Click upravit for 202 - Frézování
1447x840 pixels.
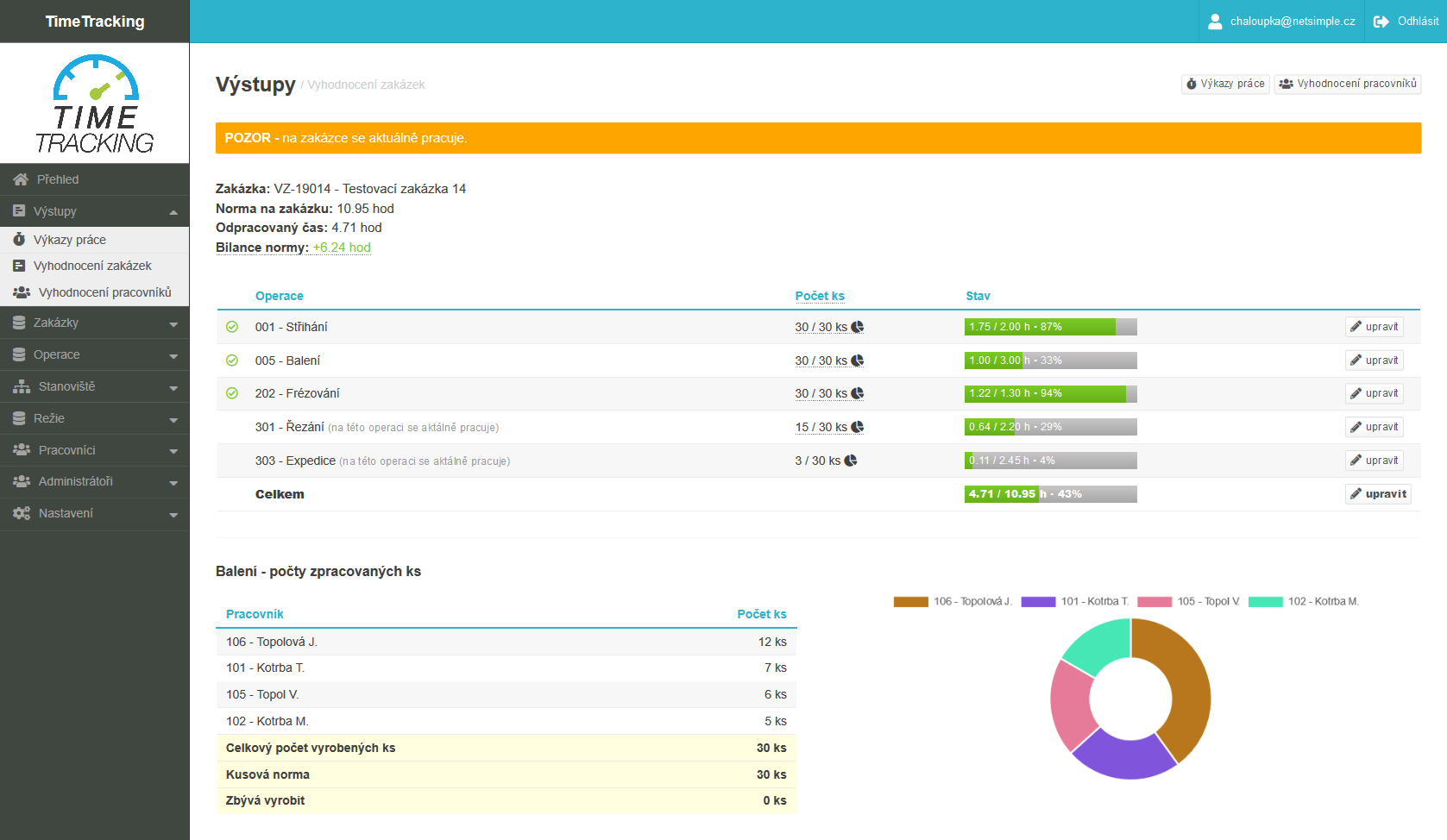point(1375,393)
